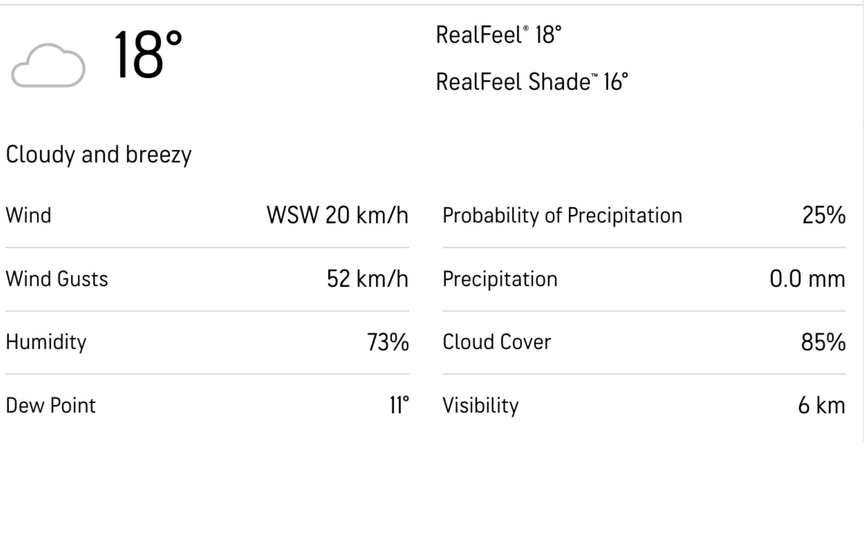Click the 25% precipitation probability value
864x540 pixels.
(823, 215)
